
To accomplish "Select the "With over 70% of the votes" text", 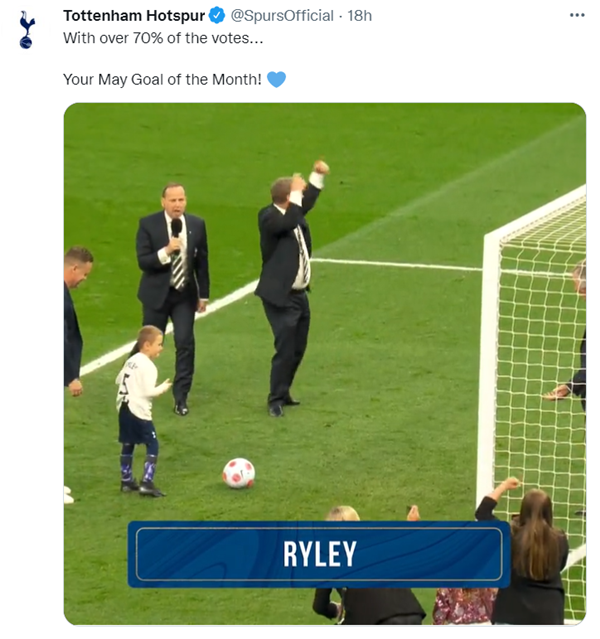I will tap(163, 38).
